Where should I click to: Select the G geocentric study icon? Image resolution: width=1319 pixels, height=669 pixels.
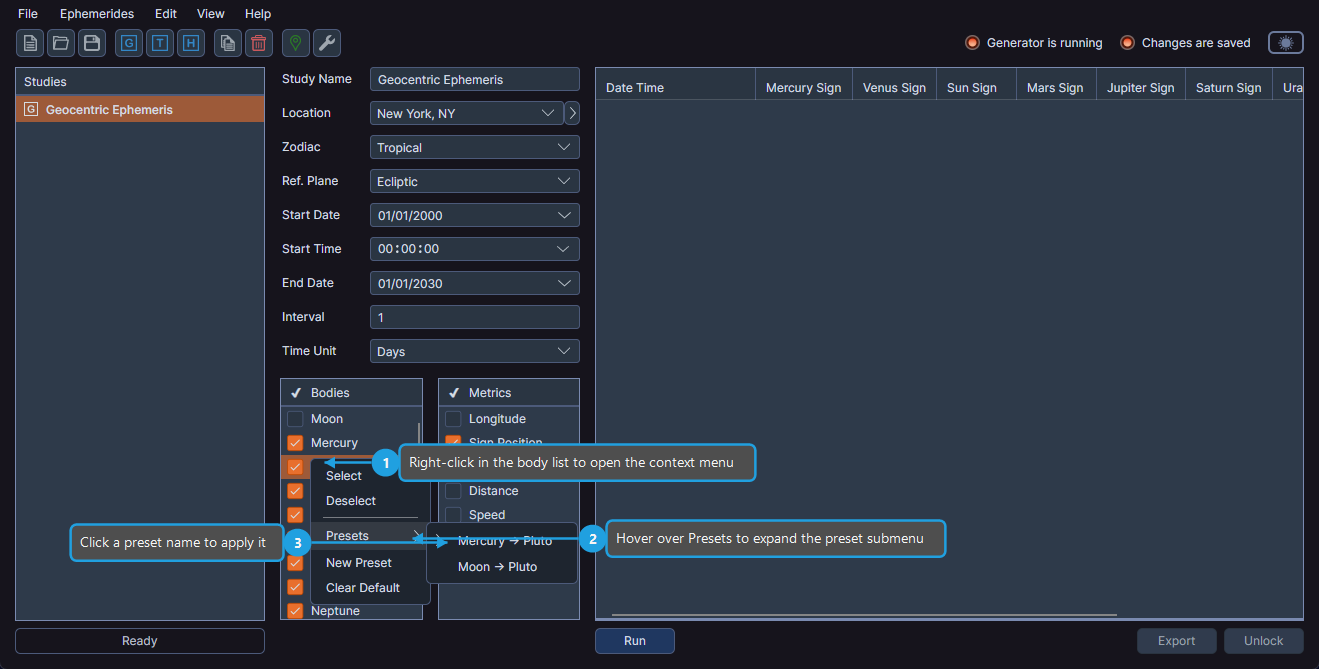128,43
